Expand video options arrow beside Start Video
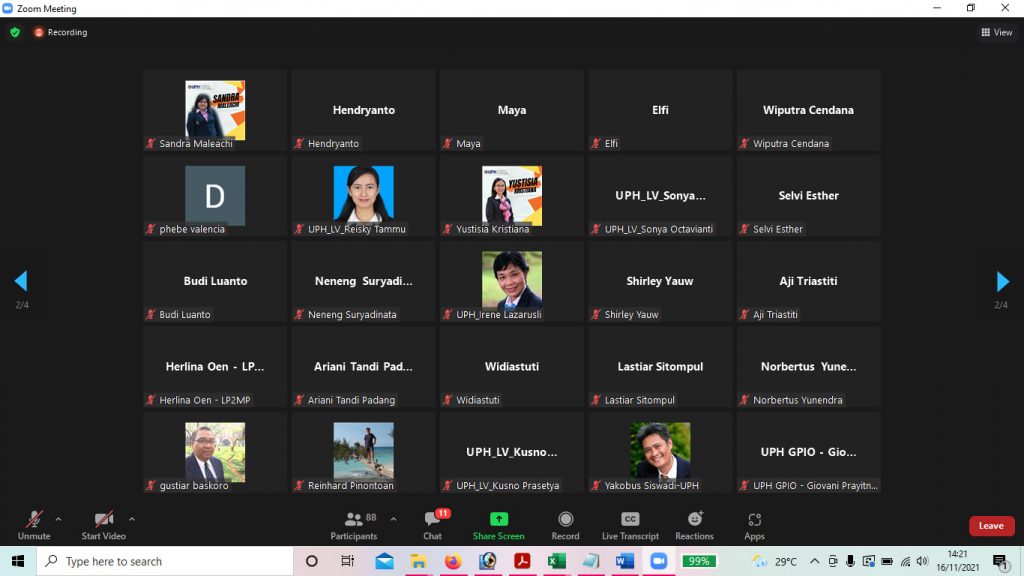Screen dimensions: 1024x576 pos(132,519)
